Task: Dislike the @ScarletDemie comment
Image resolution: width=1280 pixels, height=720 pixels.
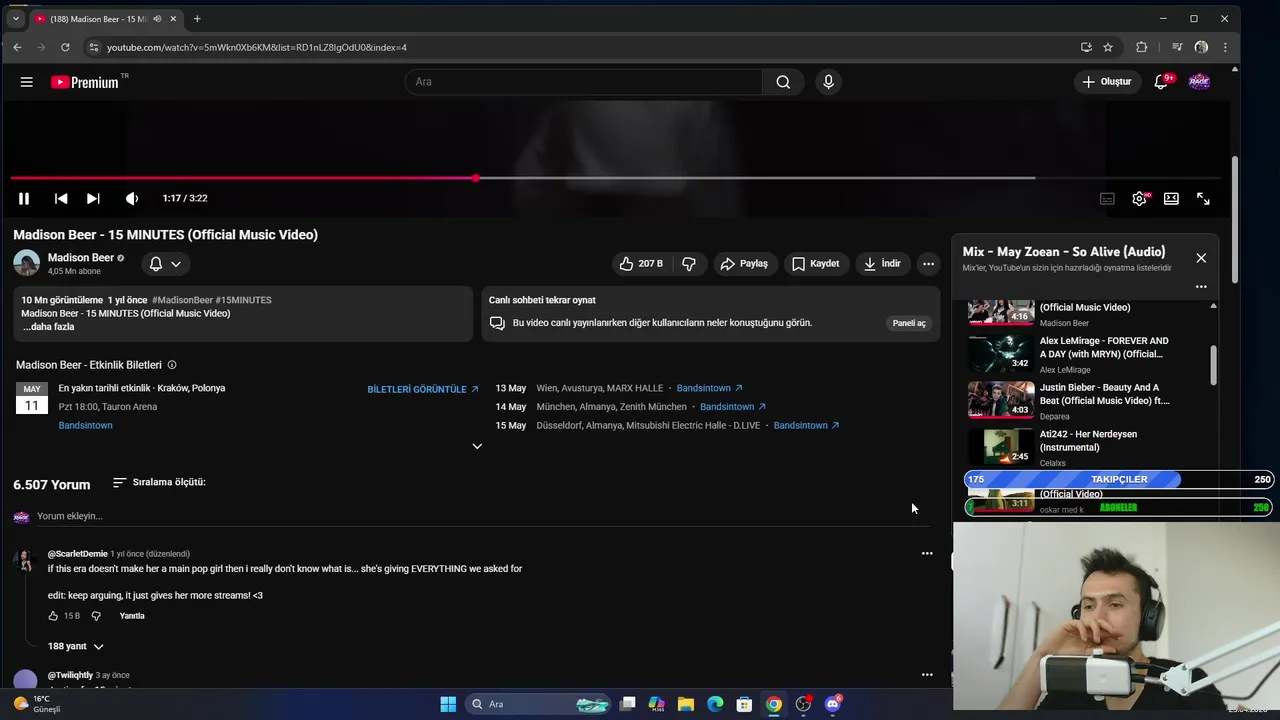Action: pos(96,616)
